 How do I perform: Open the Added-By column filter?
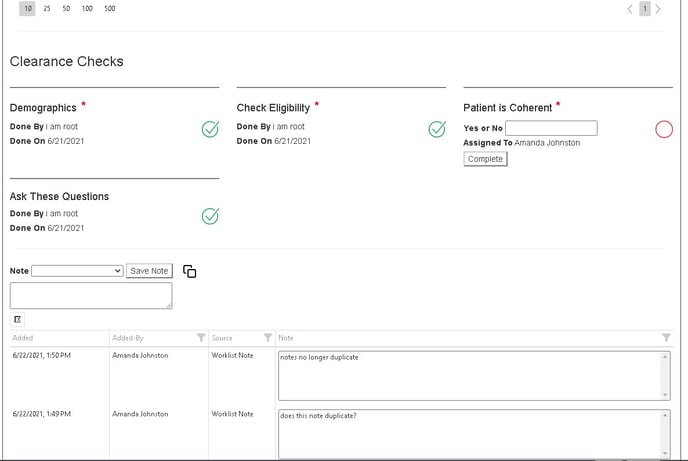(x=200, y=338)
